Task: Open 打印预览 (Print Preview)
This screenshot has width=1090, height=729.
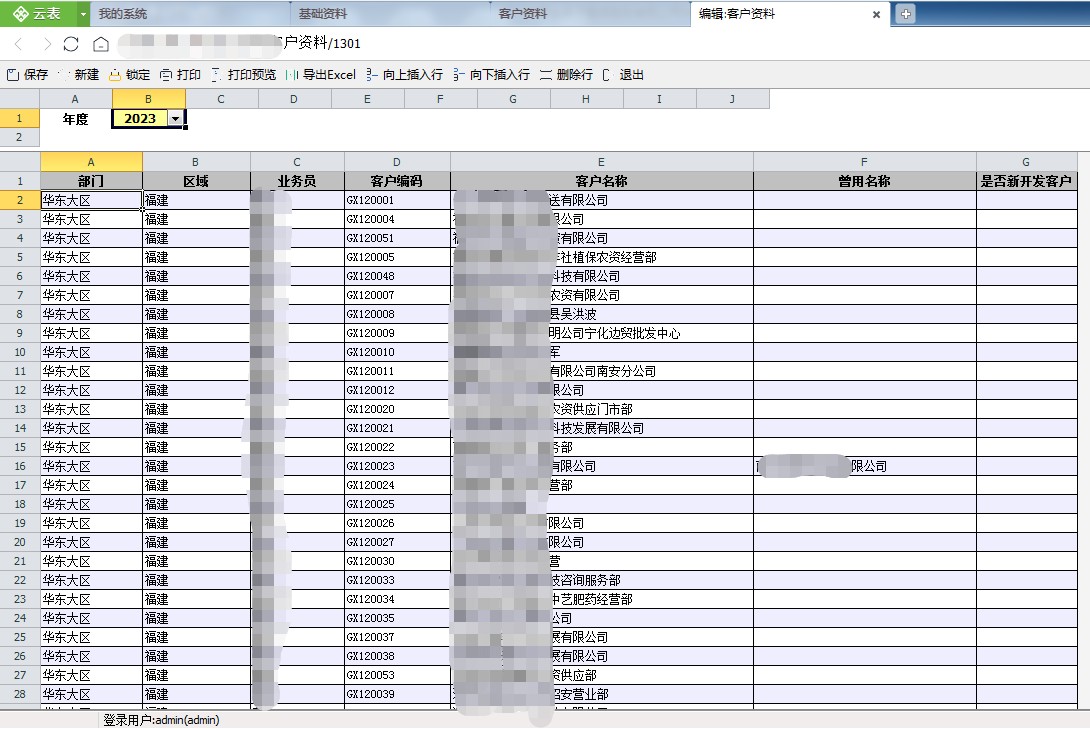Action: (x=243, y=74)
